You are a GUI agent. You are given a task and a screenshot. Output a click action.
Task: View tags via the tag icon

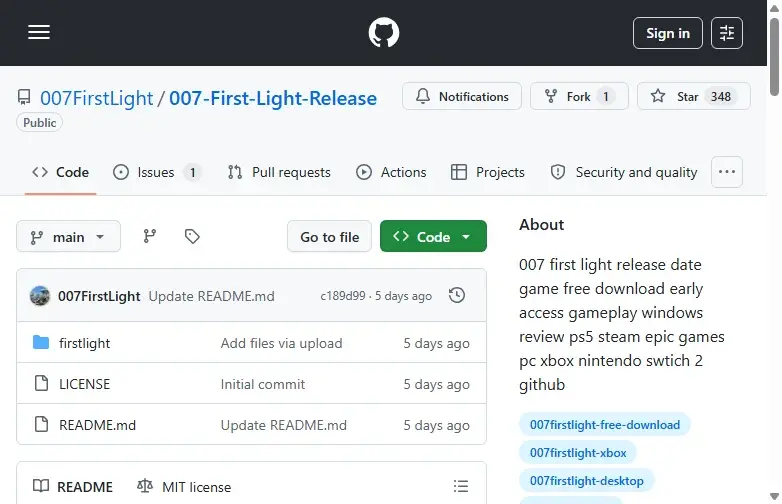pos(192,236)
